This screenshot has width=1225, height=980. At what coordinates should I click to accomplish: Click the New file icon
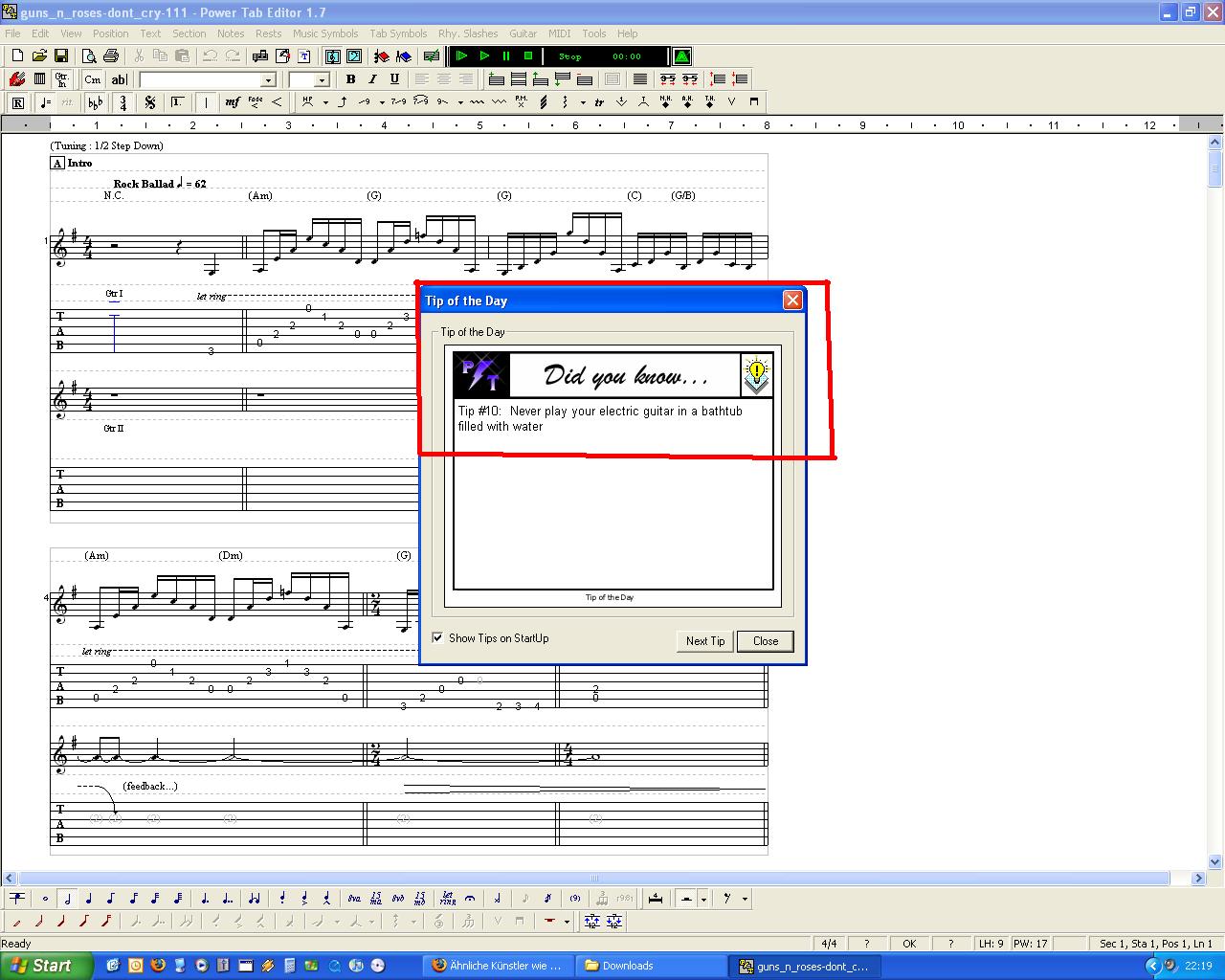17,56
